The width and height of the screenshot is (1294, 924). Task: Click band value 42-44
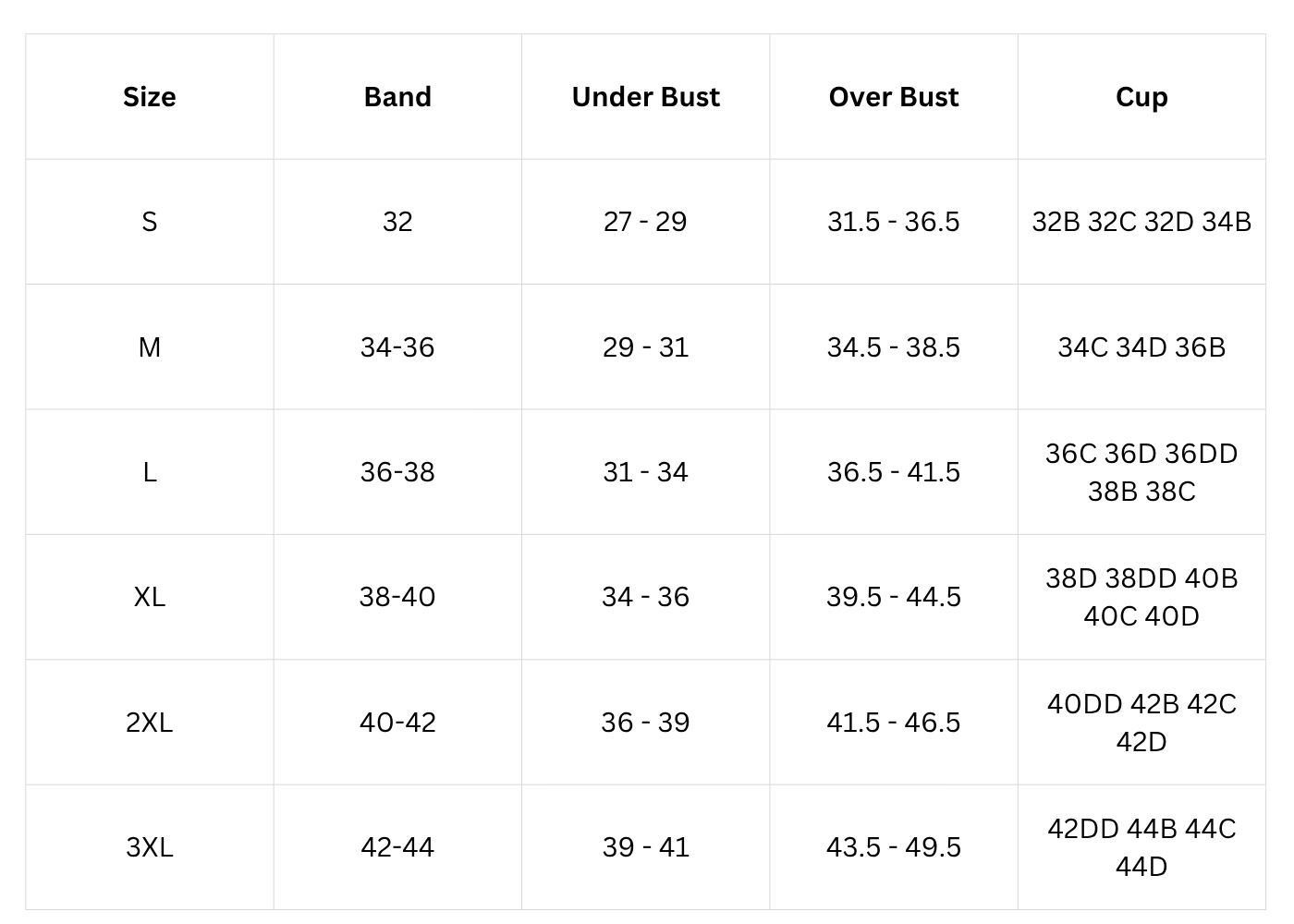point(397,847)
